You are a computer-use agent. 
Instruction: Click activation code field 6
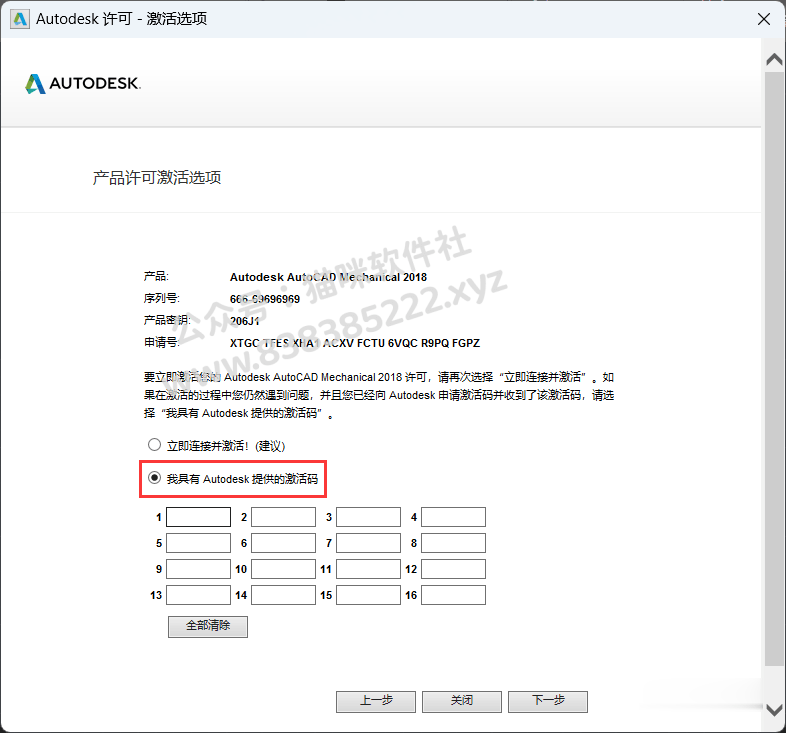tap(283, 543)
